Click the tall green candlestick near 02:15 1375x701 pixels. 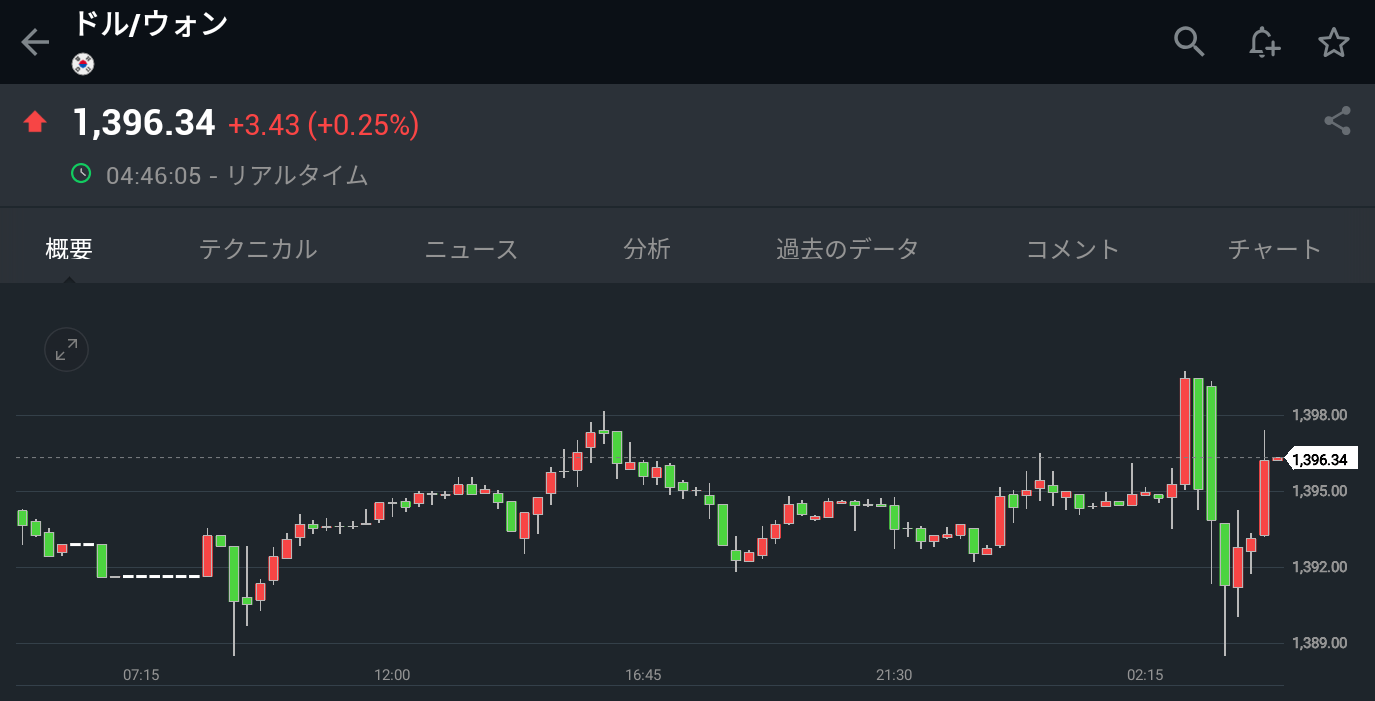coord(1211,452)
